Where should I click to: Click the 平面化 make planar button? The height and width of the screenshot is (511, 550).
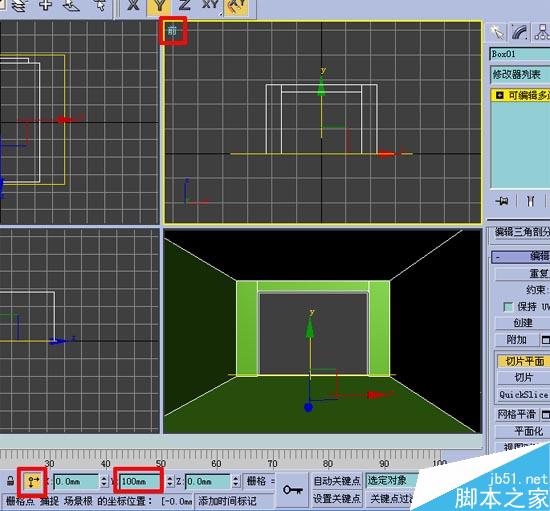tap(523, 431)
